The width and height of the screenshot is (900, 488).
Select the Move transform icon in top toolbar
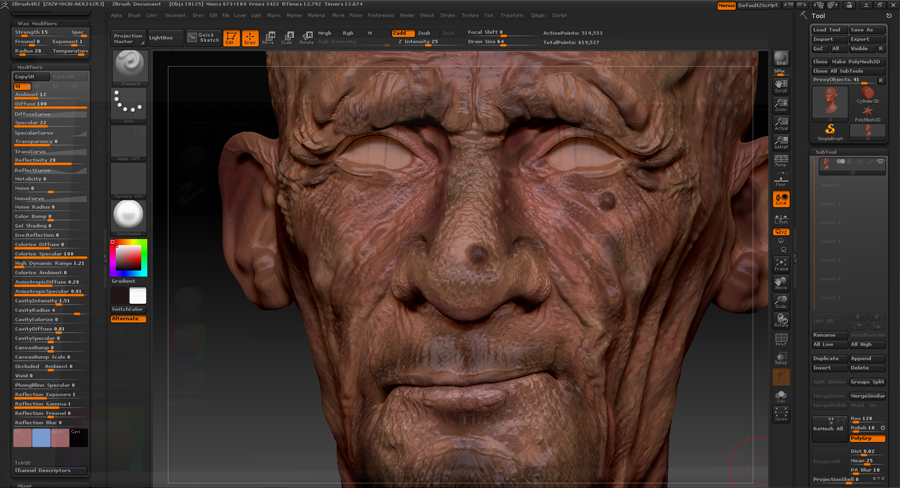click(269, 38)
